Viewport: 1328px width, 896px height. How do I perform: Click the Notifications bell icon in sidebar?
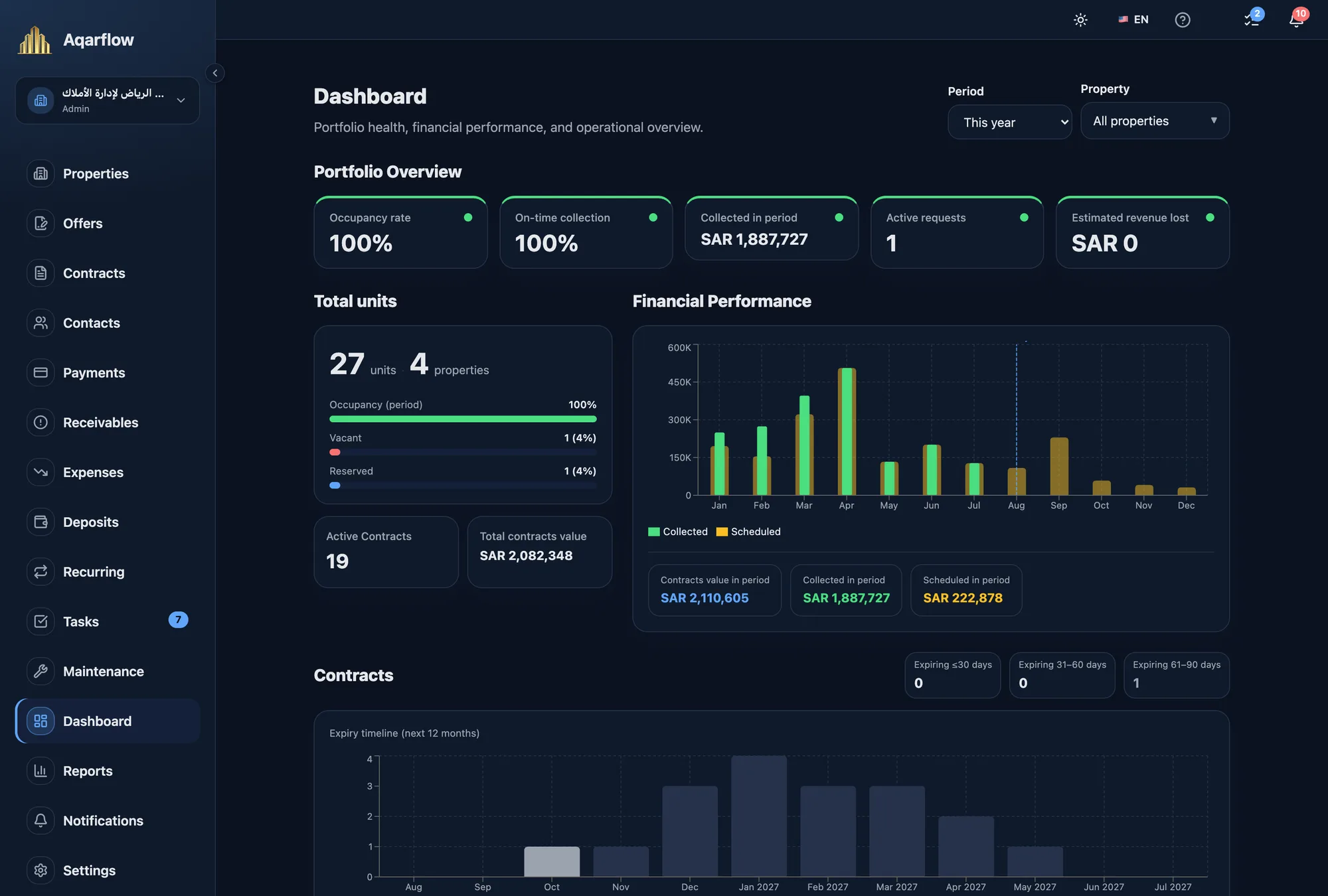41,820
